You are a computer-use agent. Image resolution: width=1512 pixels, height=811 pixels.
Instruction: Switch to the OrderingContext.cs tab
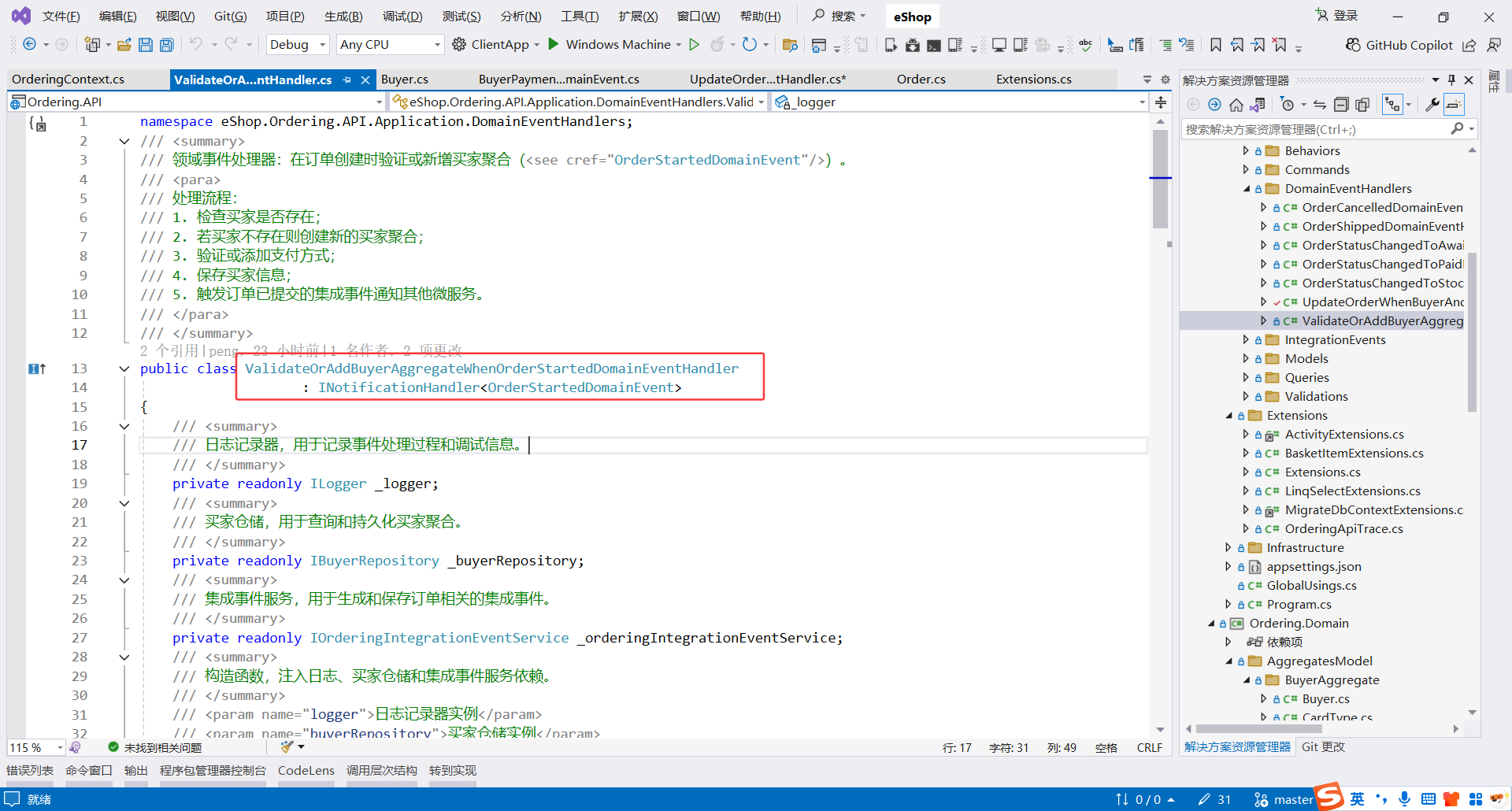pyautogui.click(x=69, y=80)
